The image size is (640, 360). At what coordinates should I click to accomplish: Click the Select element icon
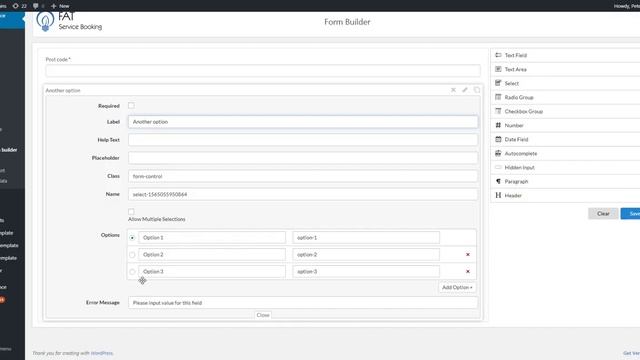click(498, 83)
